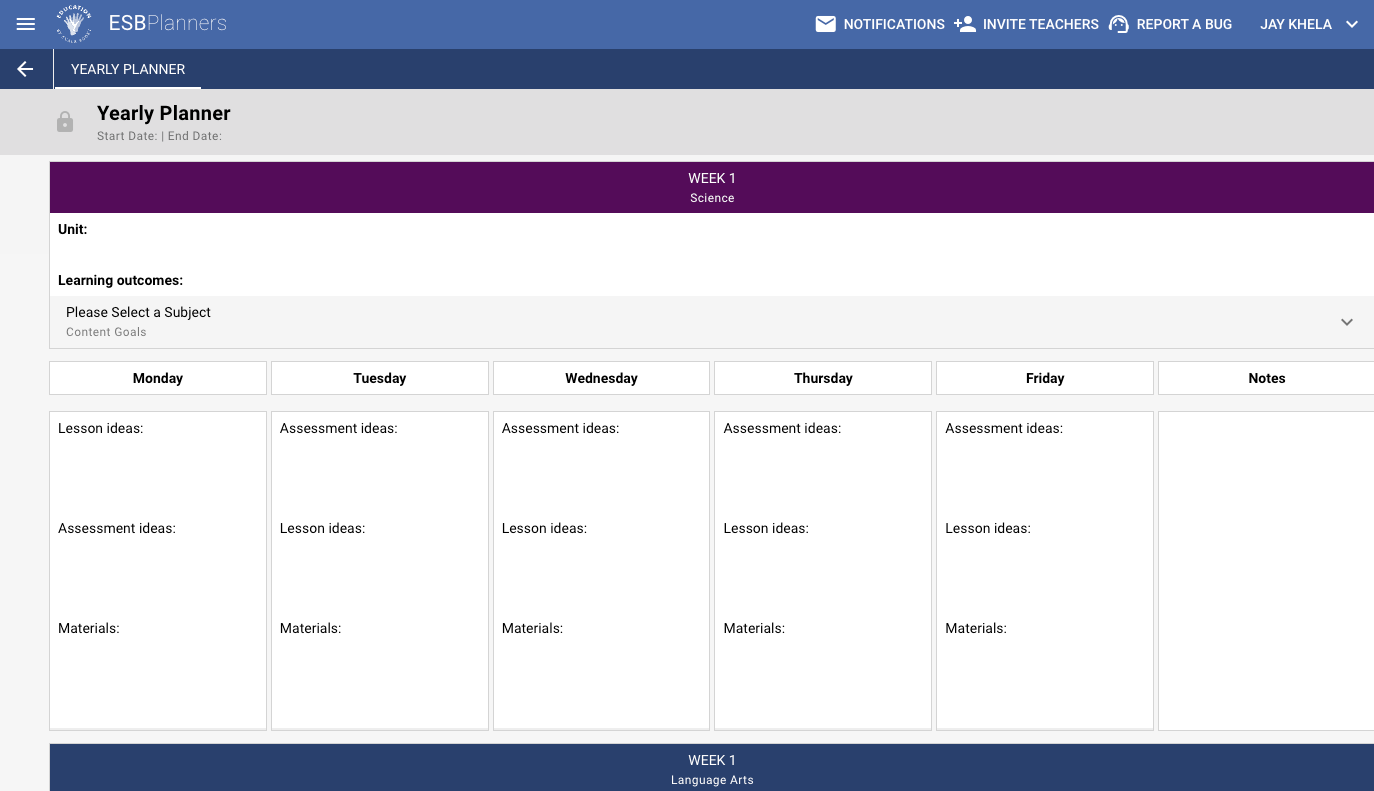This screenshot has height=791, width=1374.
Task: Open the Notifications mail icon
Action: 825,23
